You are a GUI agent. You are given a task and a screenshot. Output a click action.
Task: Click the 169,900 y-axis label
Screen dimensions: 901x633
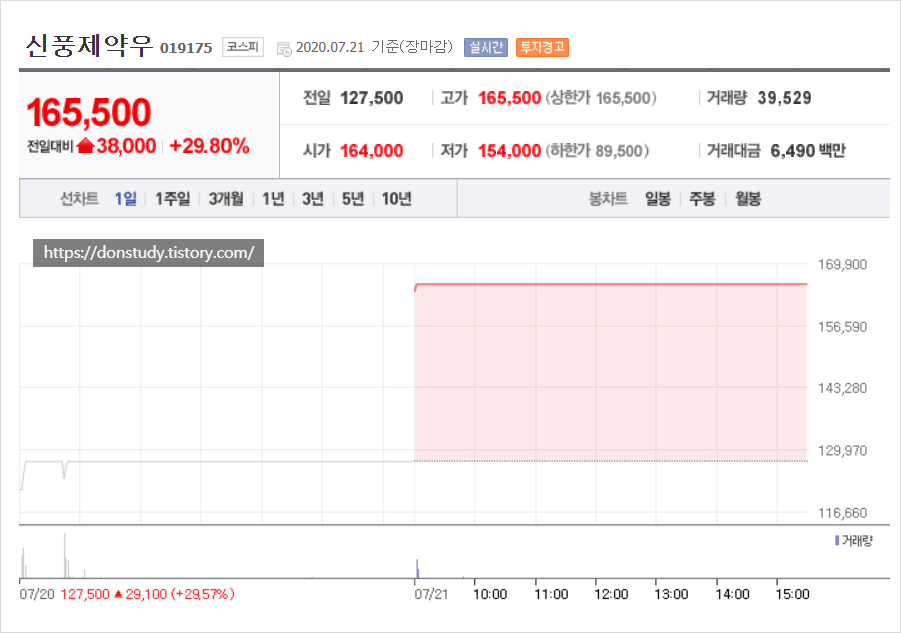pos(842,265)
